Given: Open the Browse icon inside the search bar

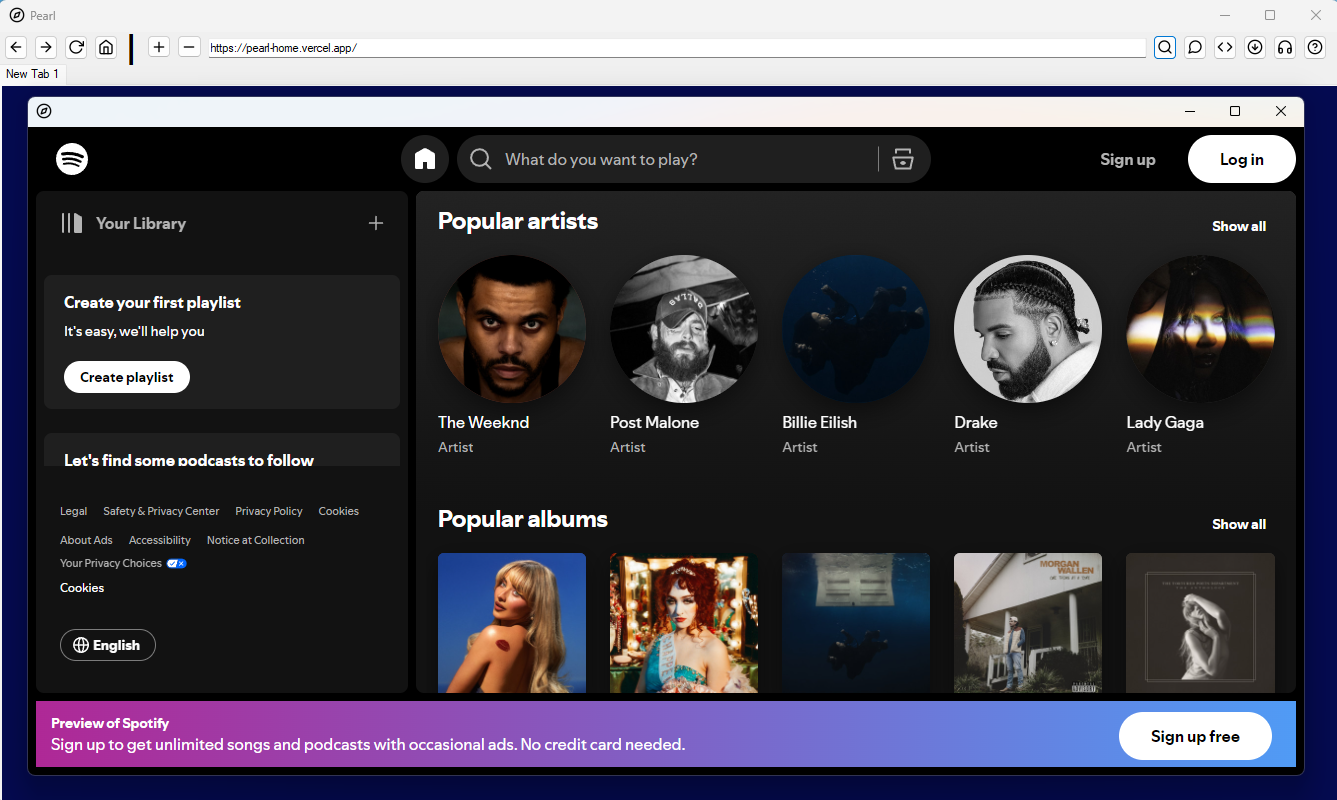Looking at the screenshot, I should [x=902, y=158].
